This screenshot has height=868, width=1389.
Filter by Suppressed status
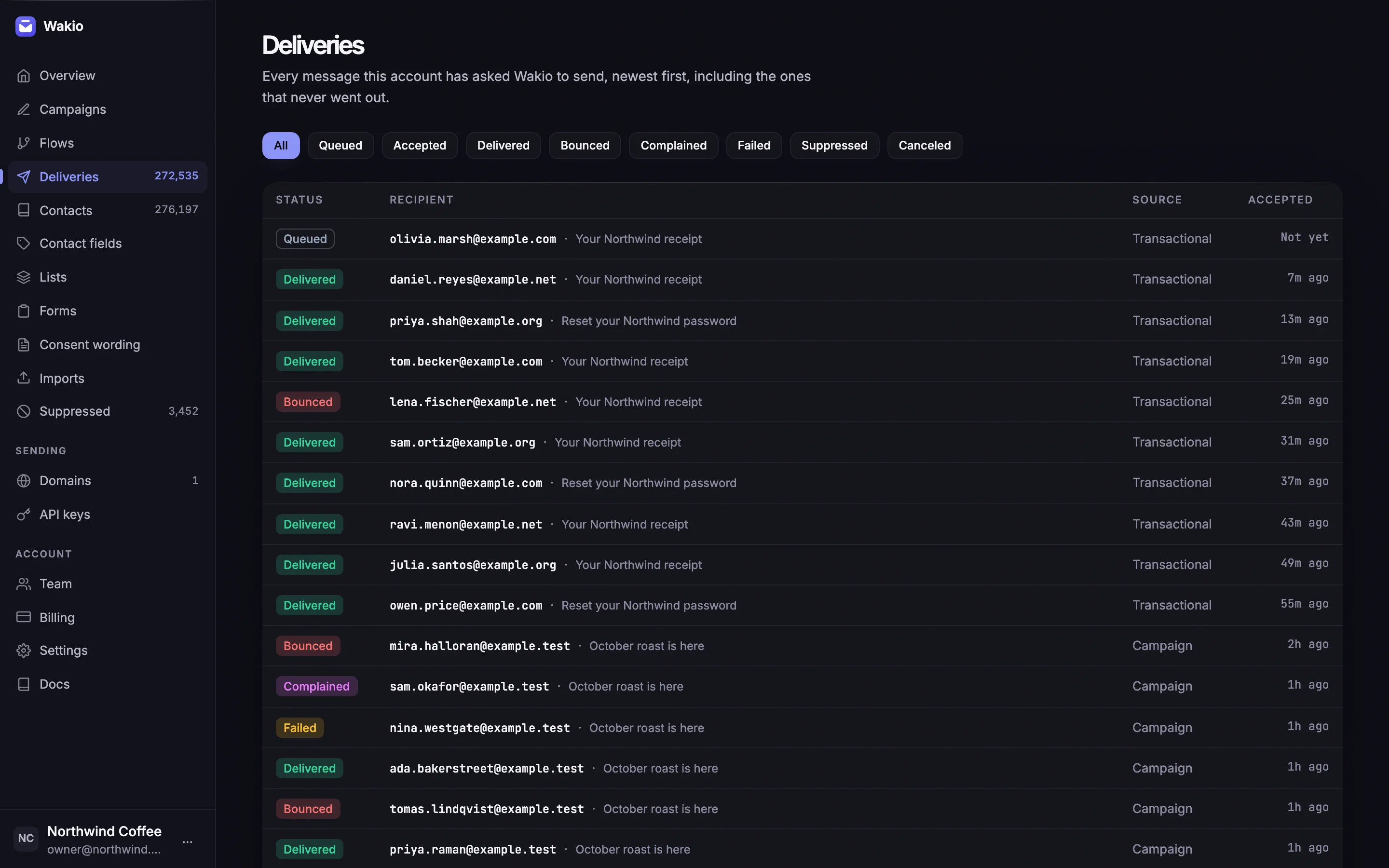point(834,145)
